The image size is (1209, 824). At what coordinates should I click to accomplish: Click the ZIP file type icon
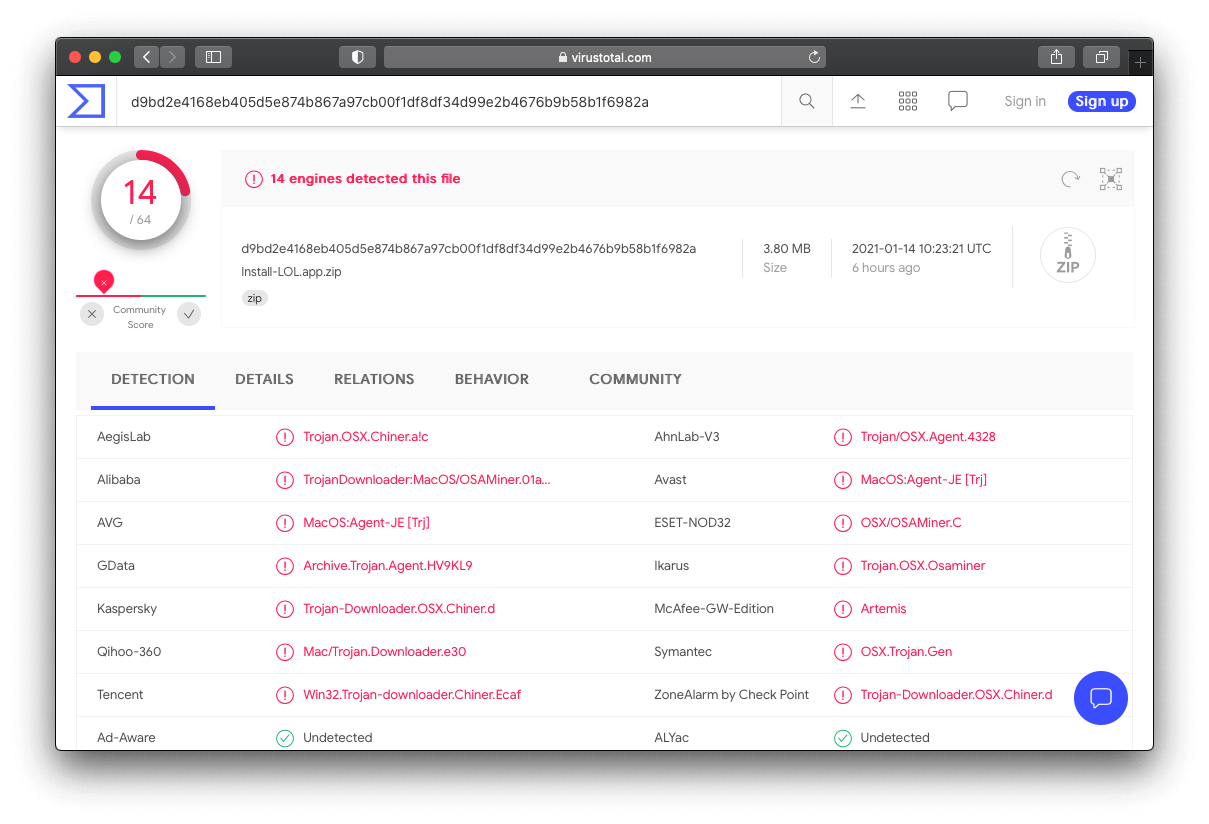pyautogui.click(x=1067, y=255)
